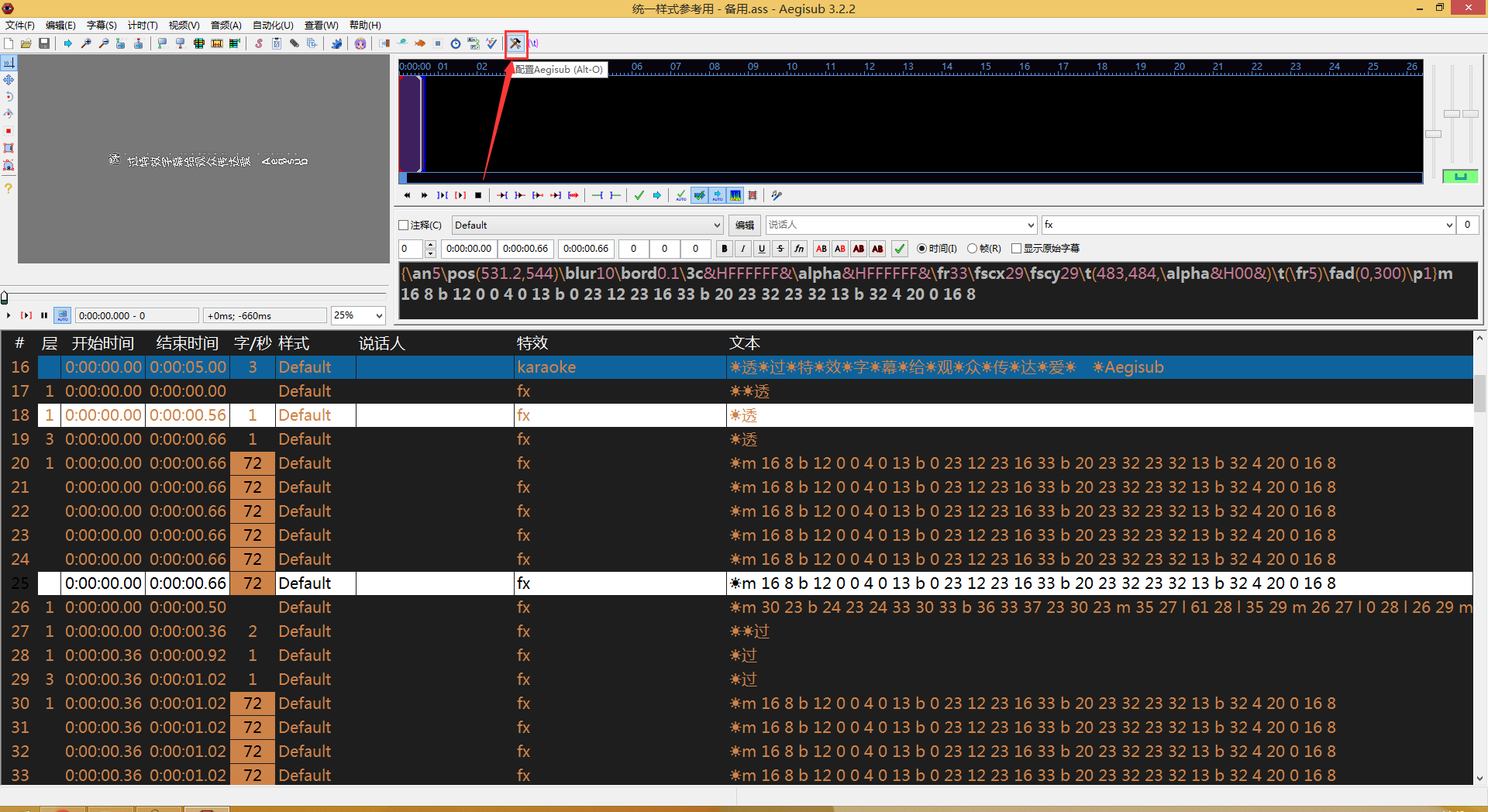Select rotate on XY axes tool
1488x812 pixels.
pos(9,114)
